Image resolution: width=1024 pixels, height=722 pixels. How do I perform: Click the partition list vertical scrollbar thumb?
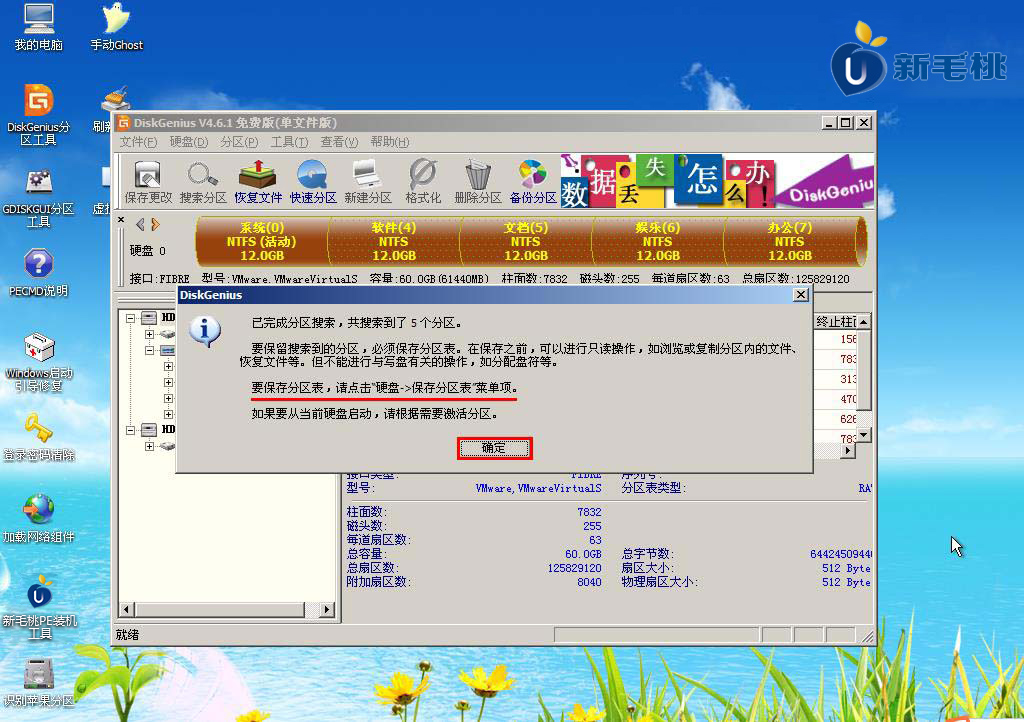[x=864, y=369]
